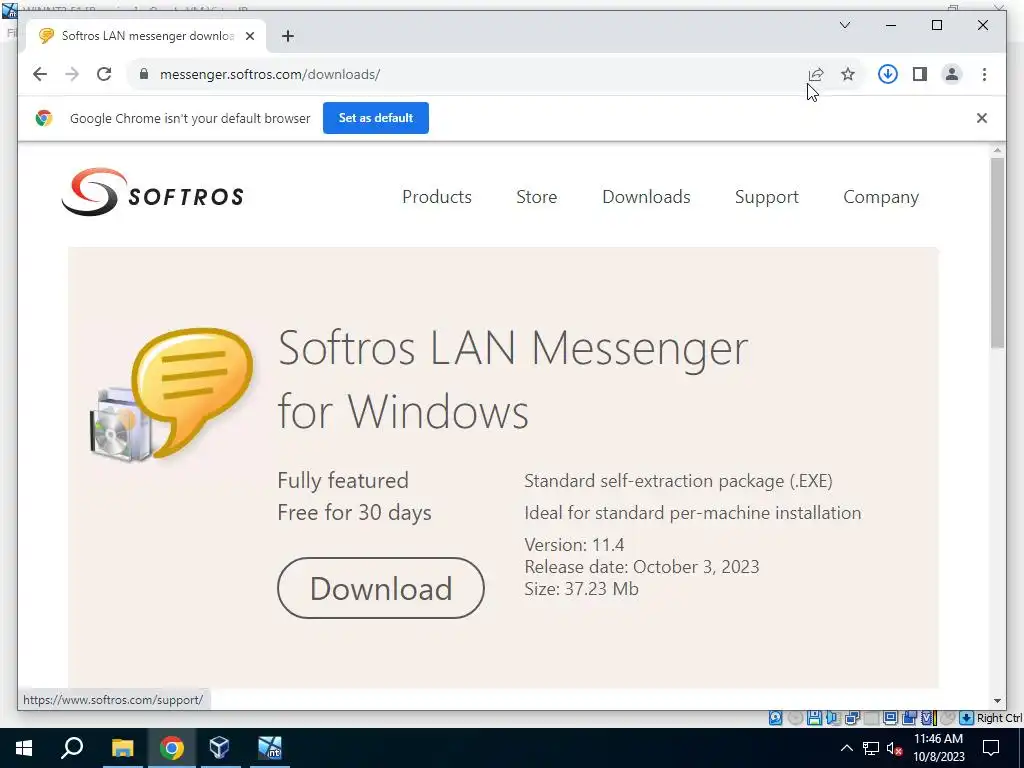Click the Softros logo
Viewport: 1024px width, 768px height.
click(152, 193)
